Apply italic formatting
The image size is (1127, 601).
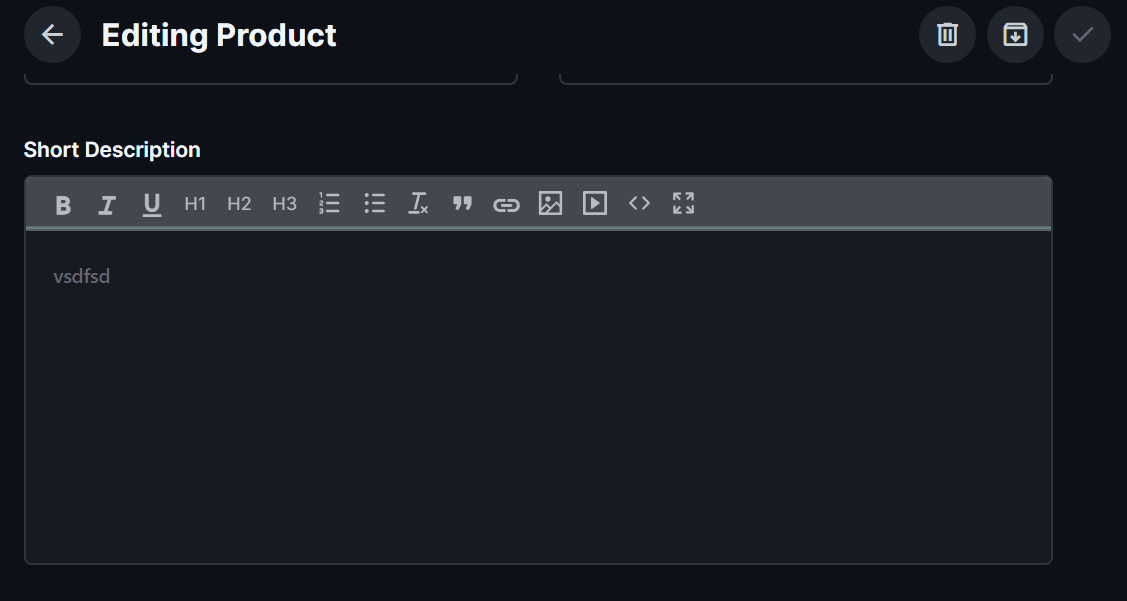coord(107,204)
